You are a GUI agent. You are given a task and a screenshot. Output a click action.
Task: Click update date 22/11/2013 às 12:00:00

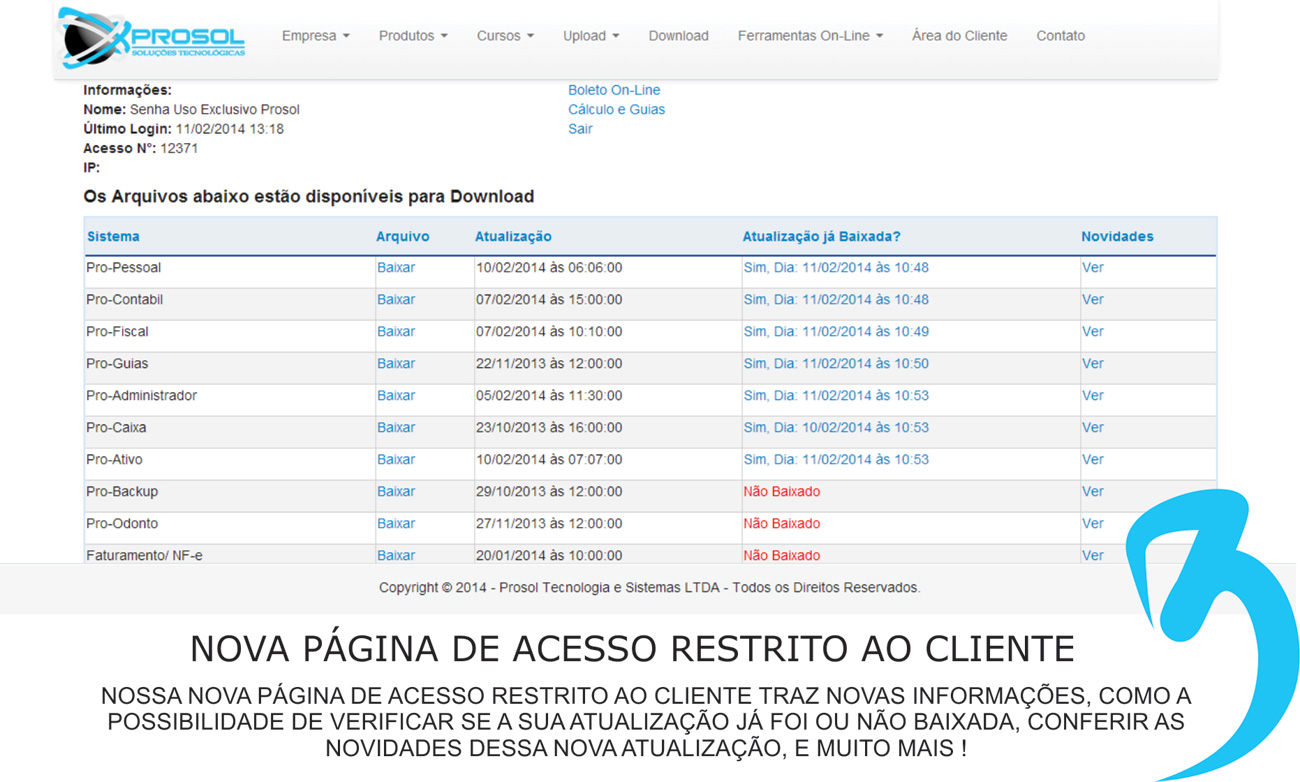(x=549, y=364)
